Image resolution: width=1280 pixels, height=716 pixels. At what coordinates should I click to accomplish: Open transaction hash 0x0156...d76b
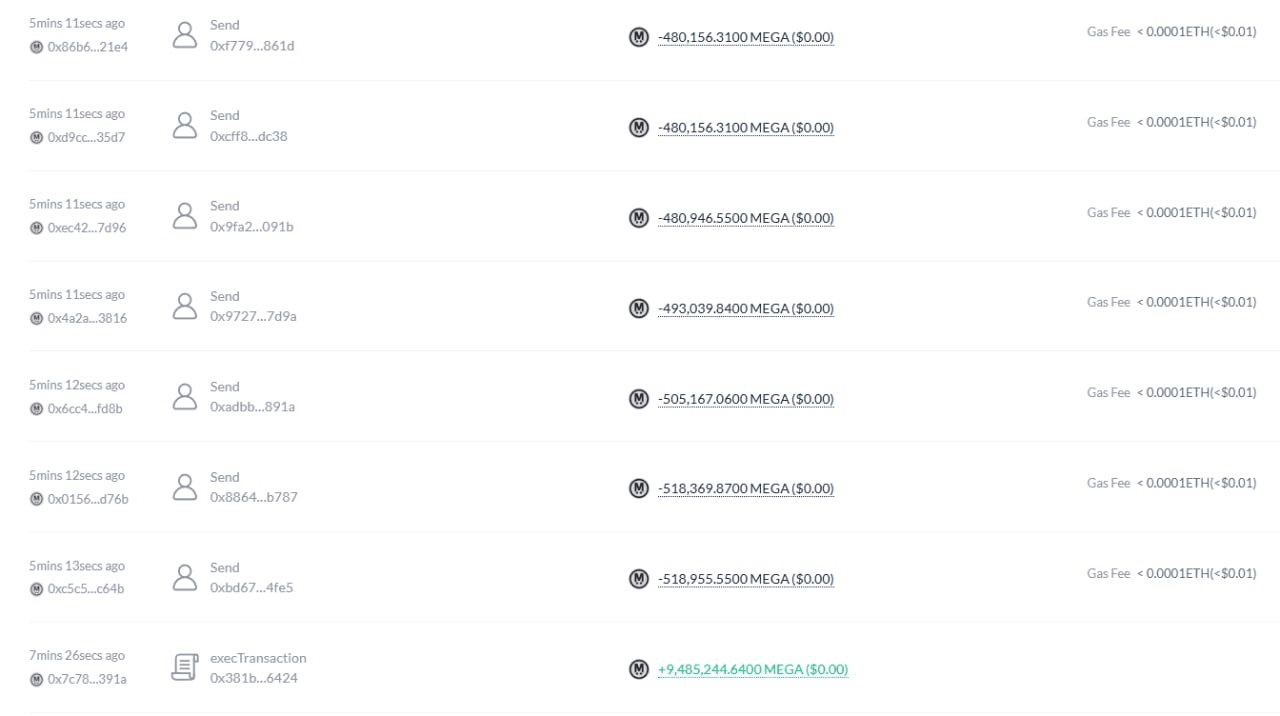(x=88, y=499)
